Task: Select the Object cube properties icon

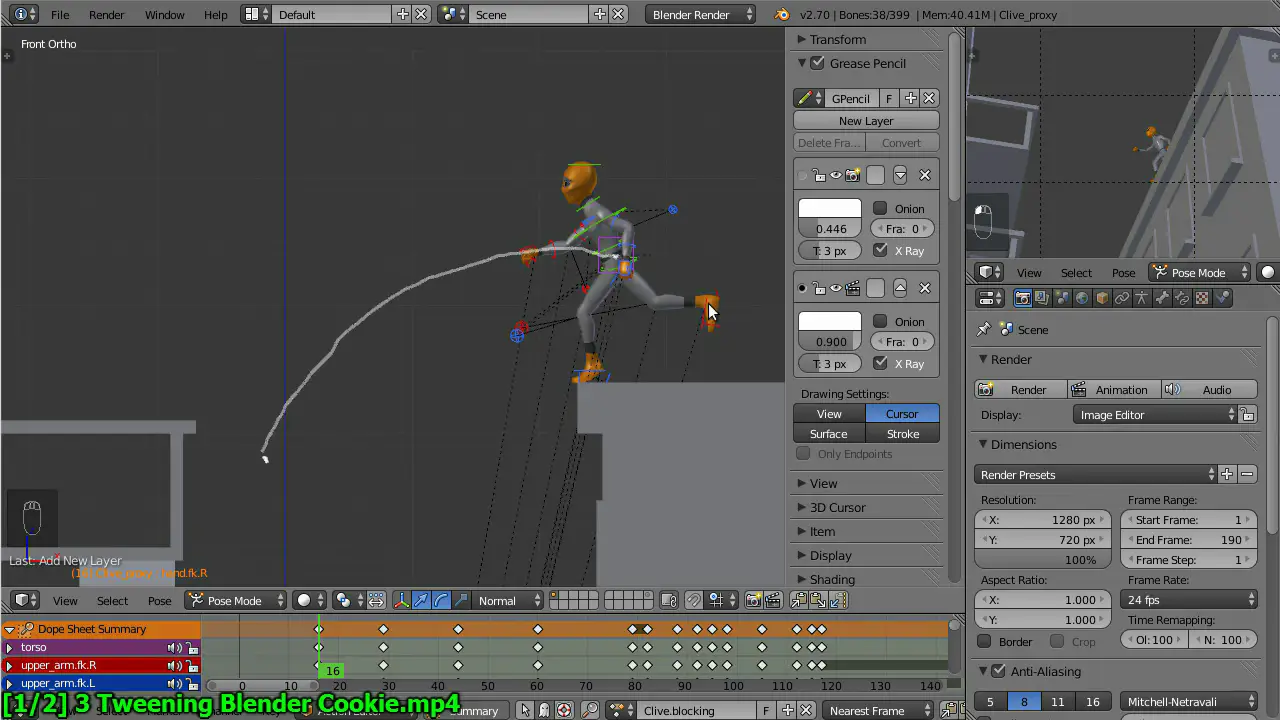Action: coord(1102,298)
